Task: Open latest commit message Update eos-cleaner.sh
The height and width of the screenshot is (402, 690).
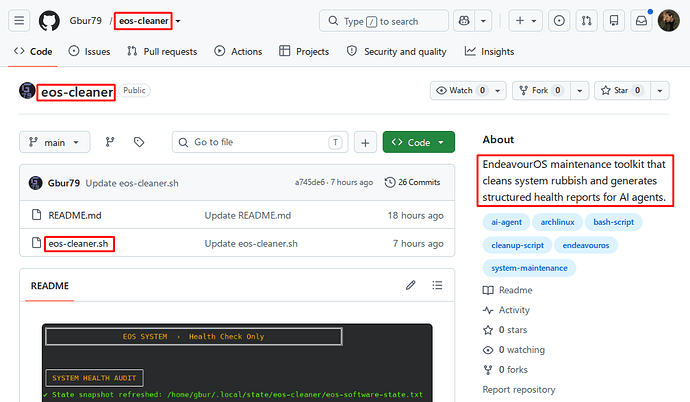Action: point(132,183)
